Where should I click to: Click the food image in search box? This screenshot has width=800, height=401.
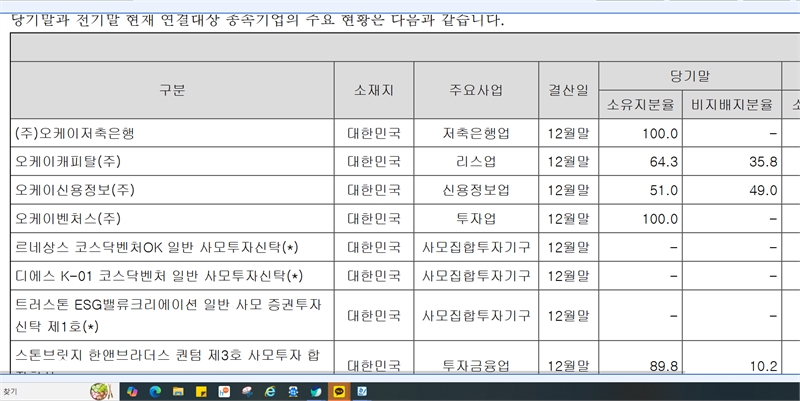click(x=101, y=390)
